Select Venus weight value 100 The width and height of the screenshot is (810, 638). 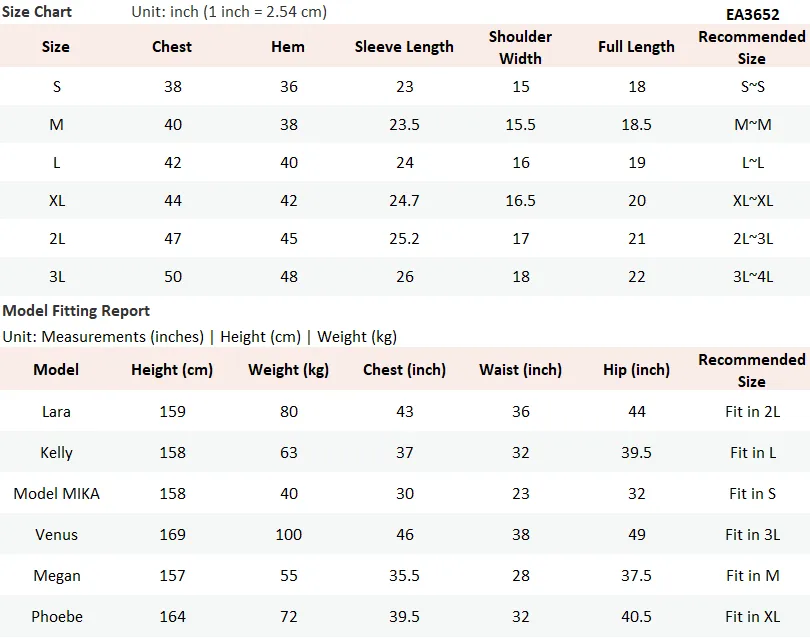pos(288,535)
